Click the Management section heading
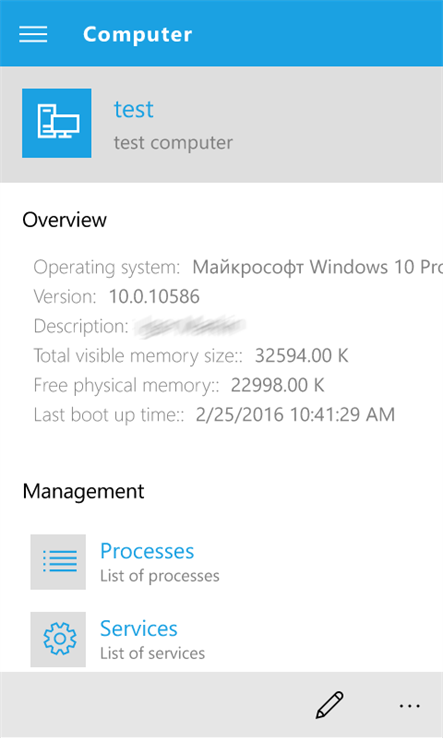 pyautogui.click(x=83, y=491)
